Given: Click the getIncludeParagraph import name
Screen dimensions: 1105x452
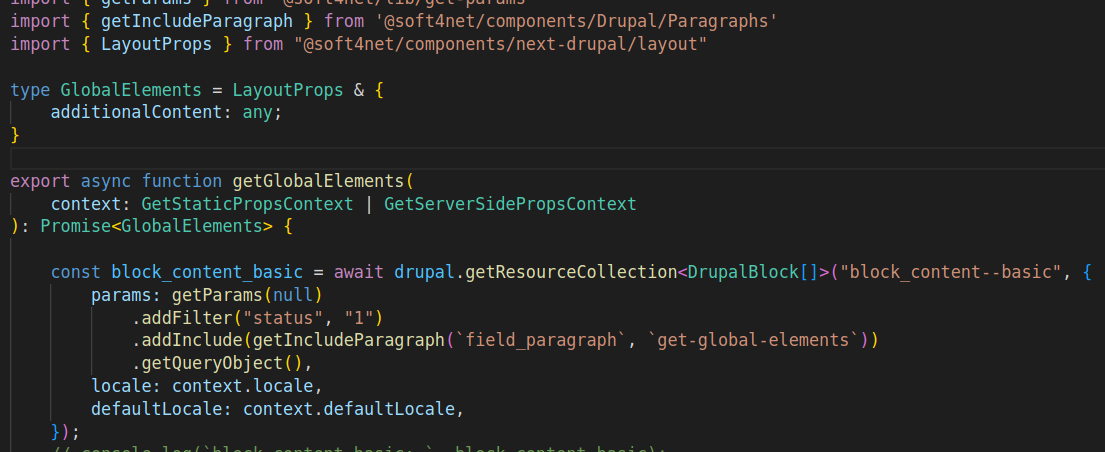Looking at the screenshot, I should 197,21.
